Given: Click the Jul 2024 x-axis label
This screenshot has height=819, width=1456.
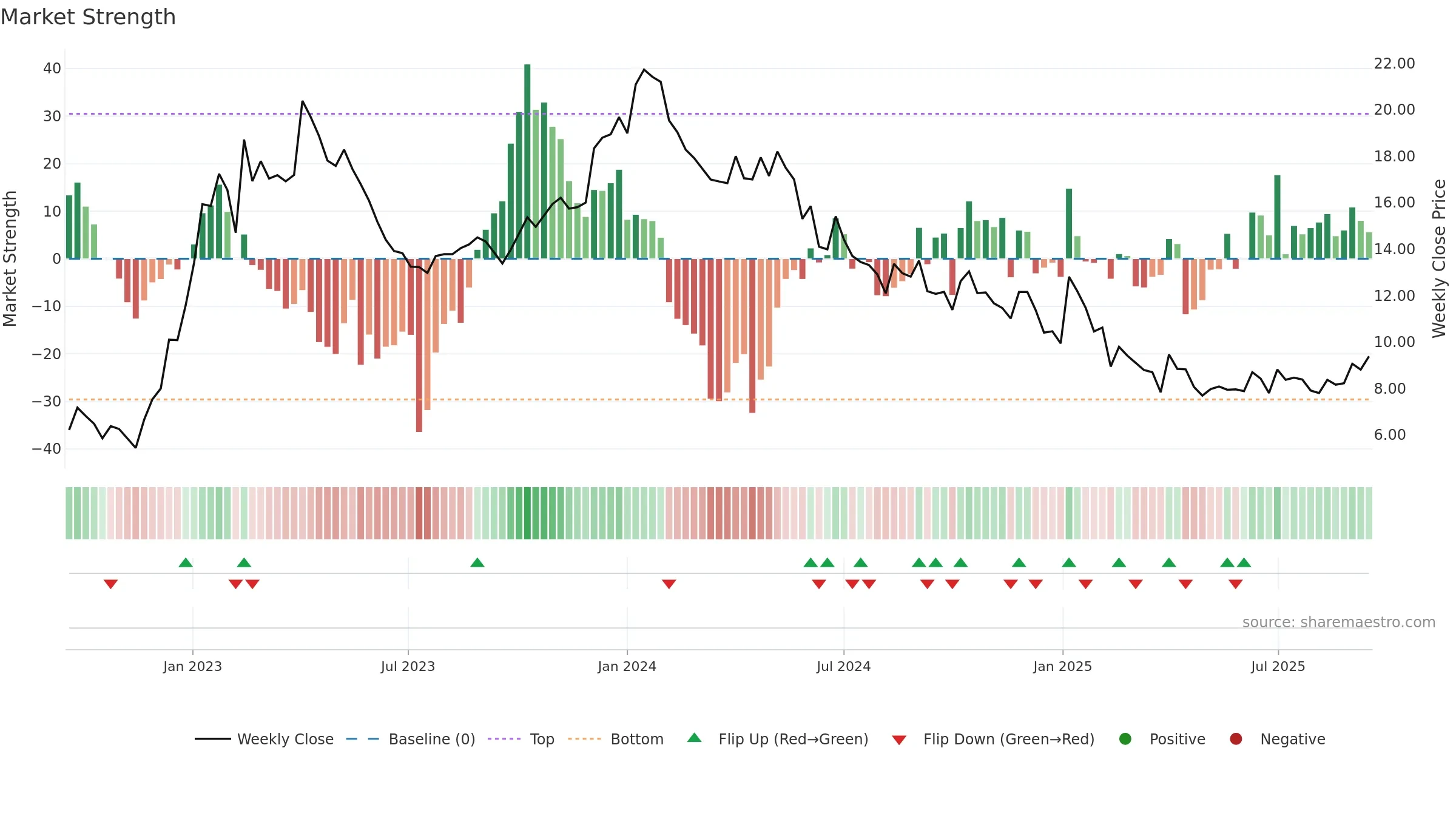Looking at the screenshot, I should pos(843,666).
